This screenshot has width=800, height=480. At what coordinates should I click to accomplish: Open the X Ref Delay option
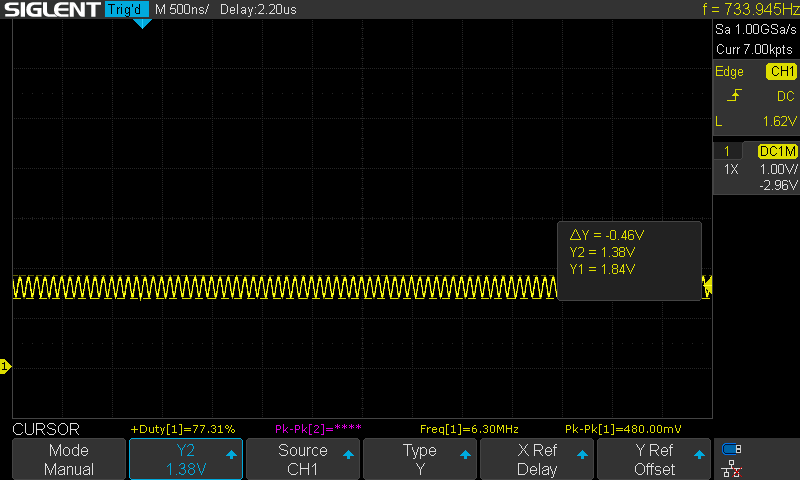[x=537, y=459]
